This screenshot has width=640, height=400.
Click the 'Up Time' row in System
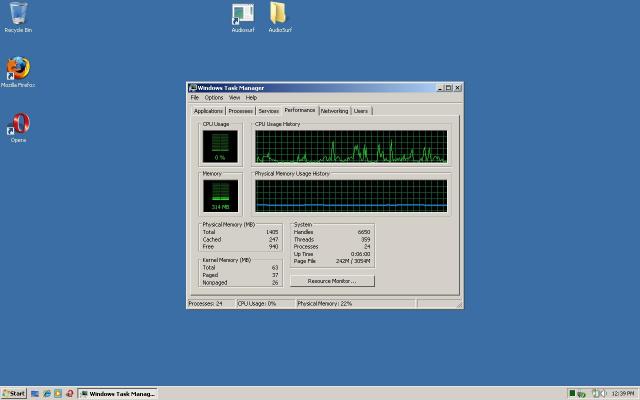[x=332, y=254]
